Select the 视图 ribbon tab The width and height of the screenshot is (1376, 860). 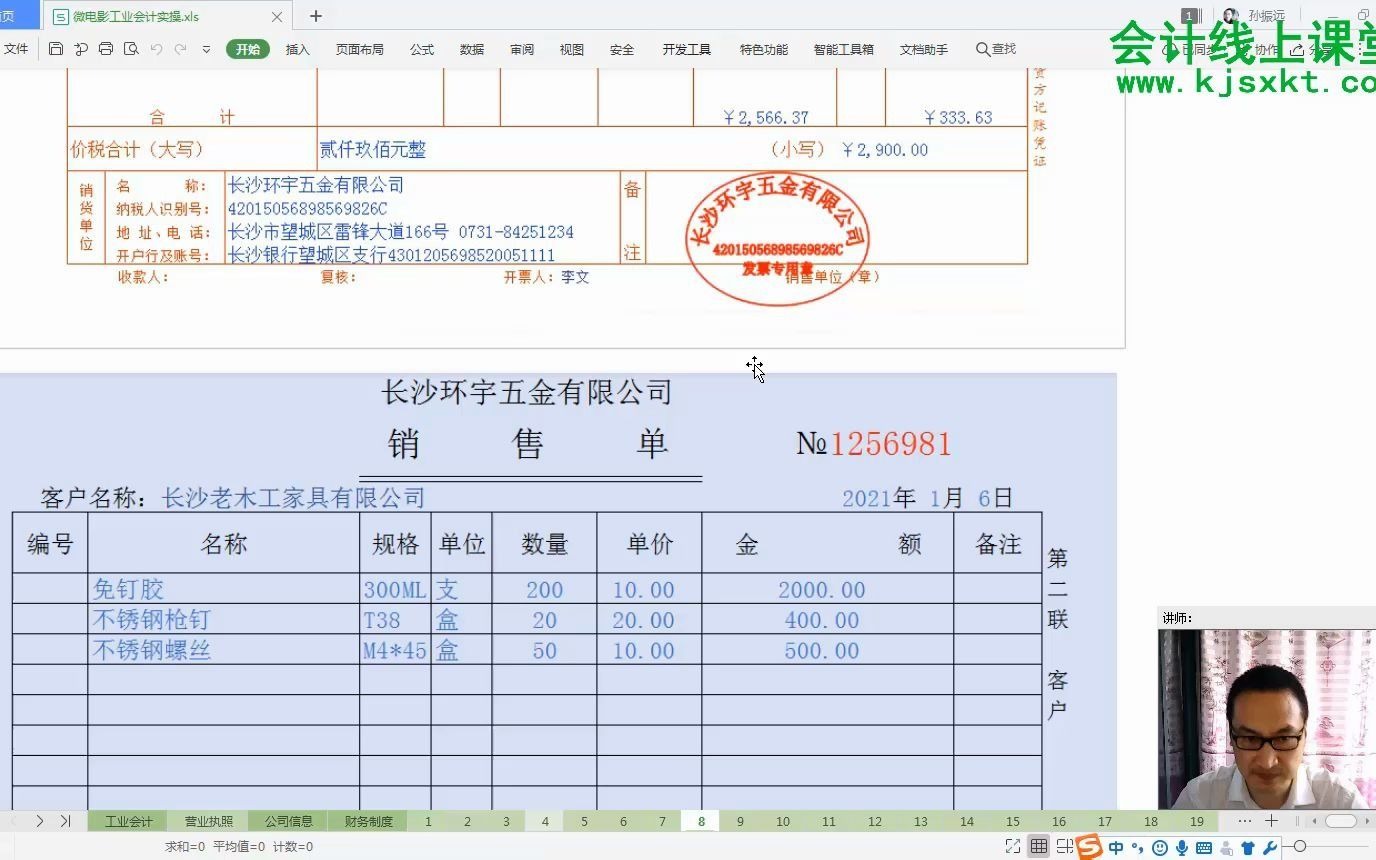point(572,49)
